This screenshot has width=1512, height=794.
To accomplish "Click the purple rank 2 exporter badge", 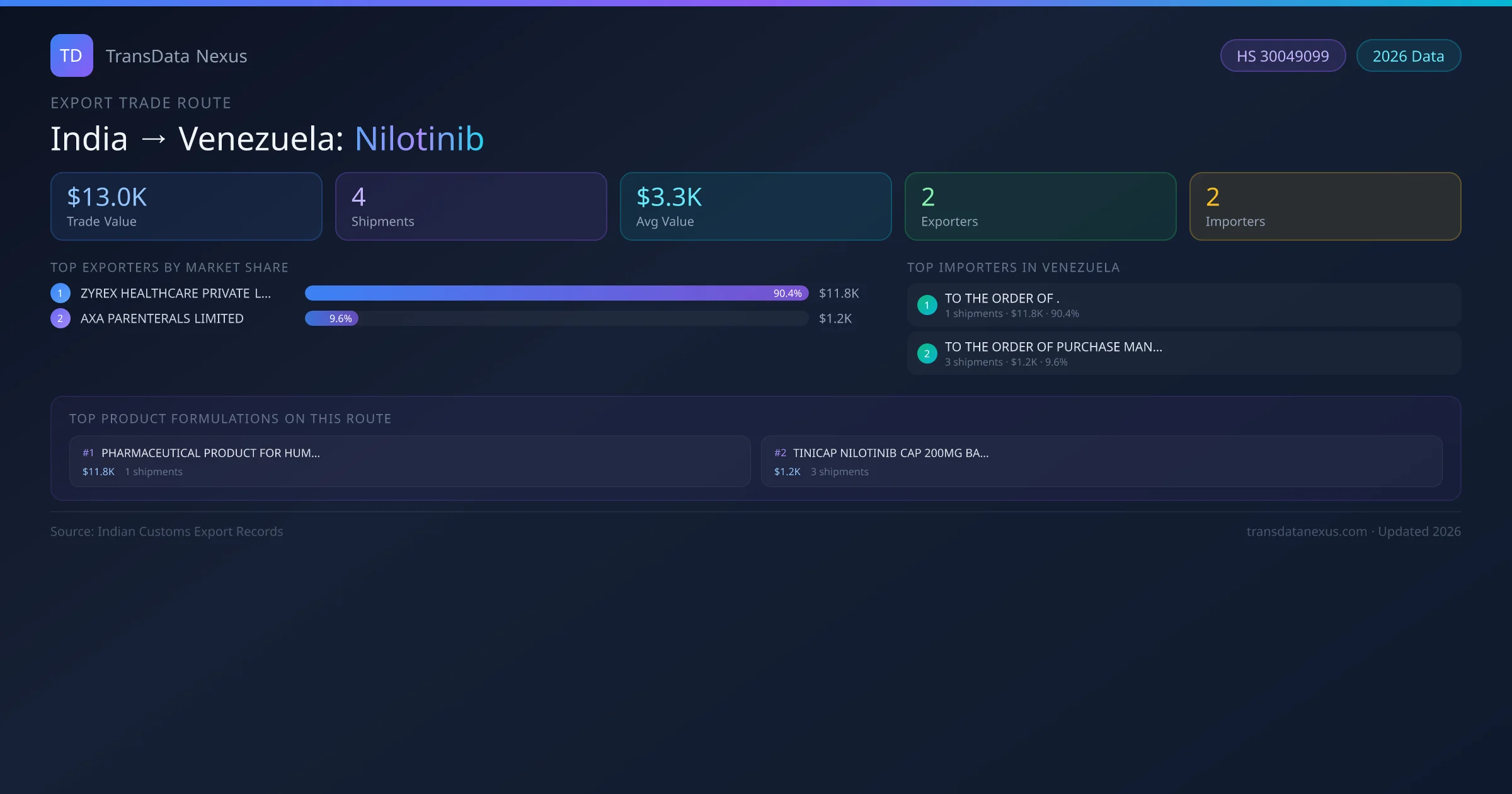I will tap(60, 318).
